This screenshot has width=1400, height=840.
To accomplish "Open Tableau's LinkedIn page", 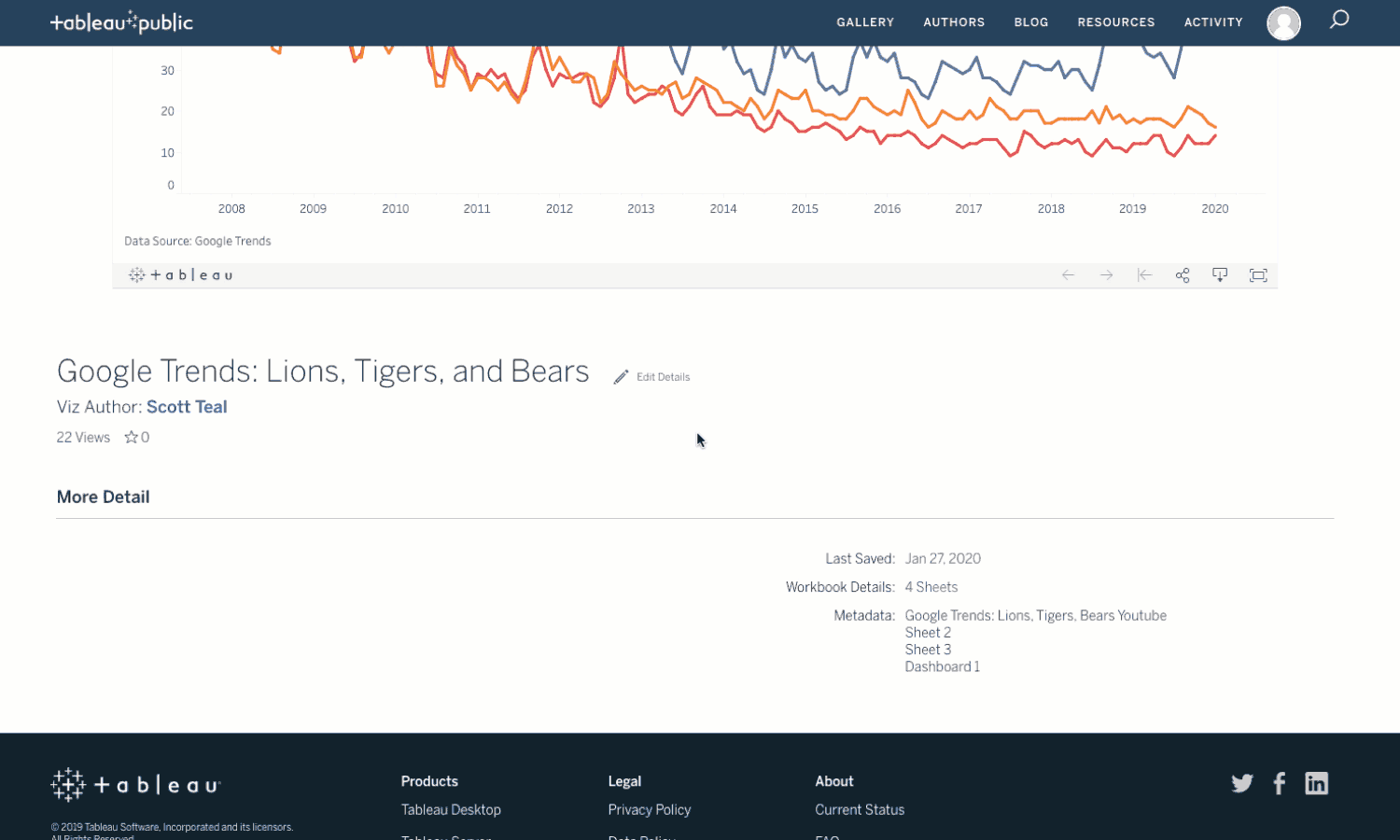I will click(x=1316, y=783).
